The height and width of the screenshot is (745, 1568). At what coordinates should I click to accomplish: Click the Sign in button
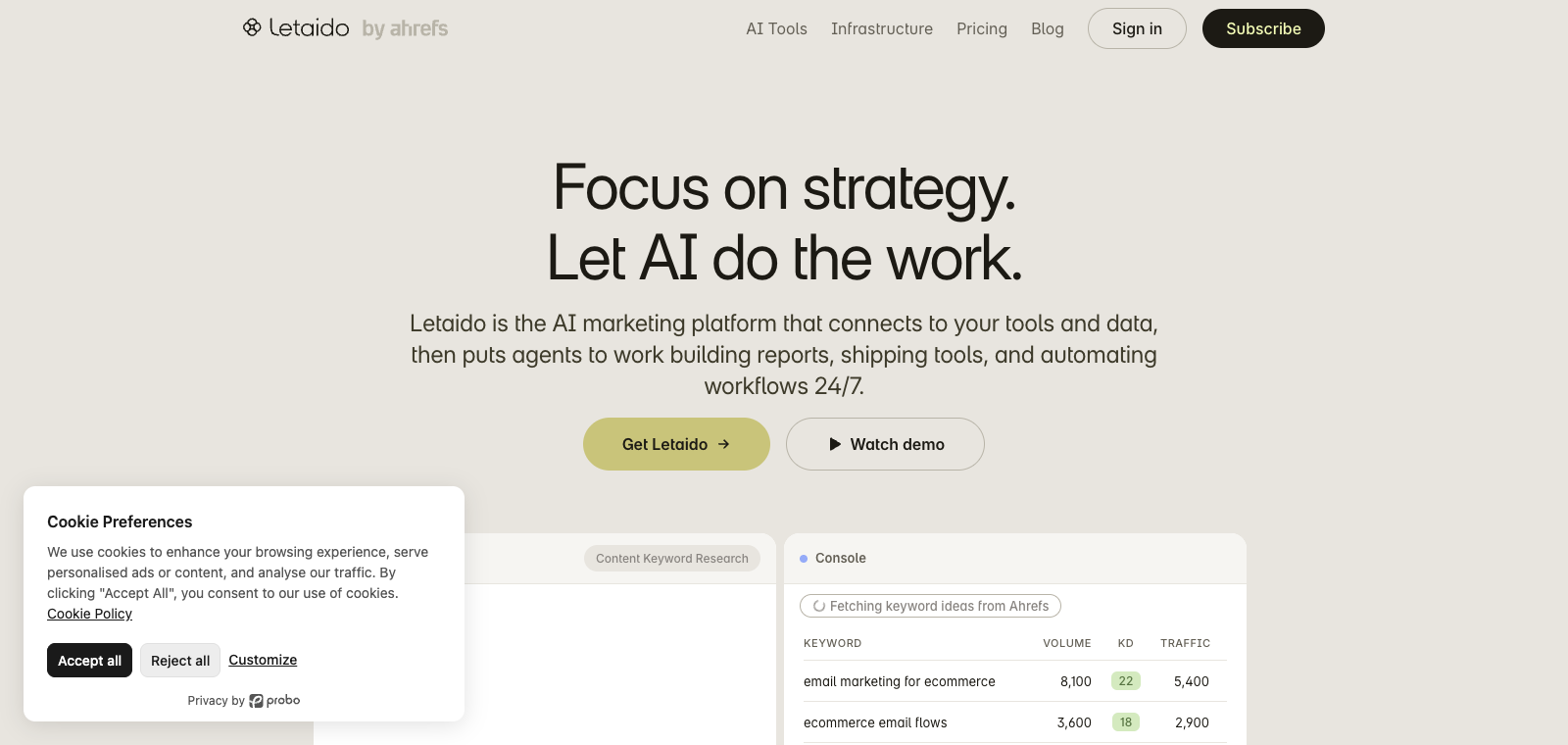(1137, 28)
